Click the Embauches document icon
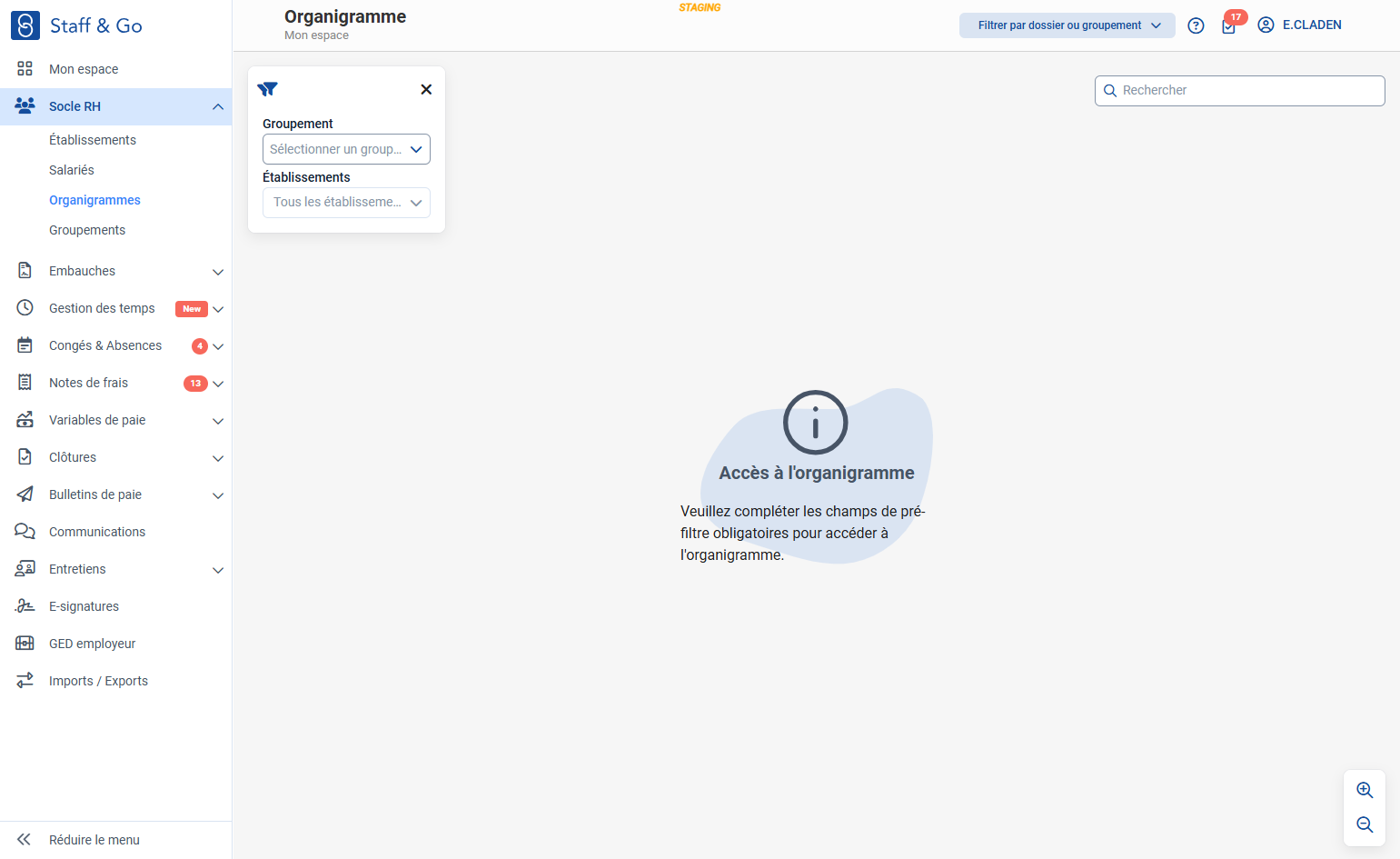The width and height of the screenshot is (1400, 859). 25,270
